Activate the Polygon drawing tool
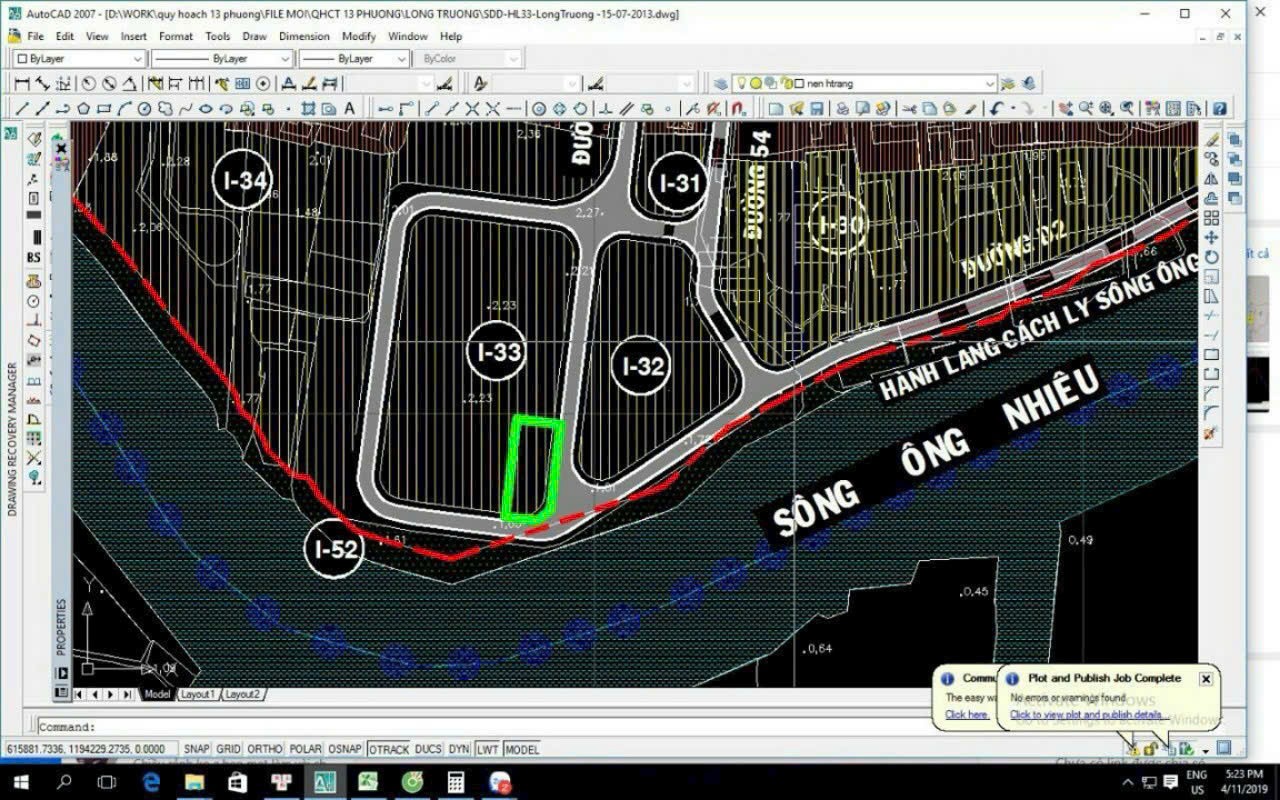This screenshot has width=1280, height=800. tap(82, 108)
